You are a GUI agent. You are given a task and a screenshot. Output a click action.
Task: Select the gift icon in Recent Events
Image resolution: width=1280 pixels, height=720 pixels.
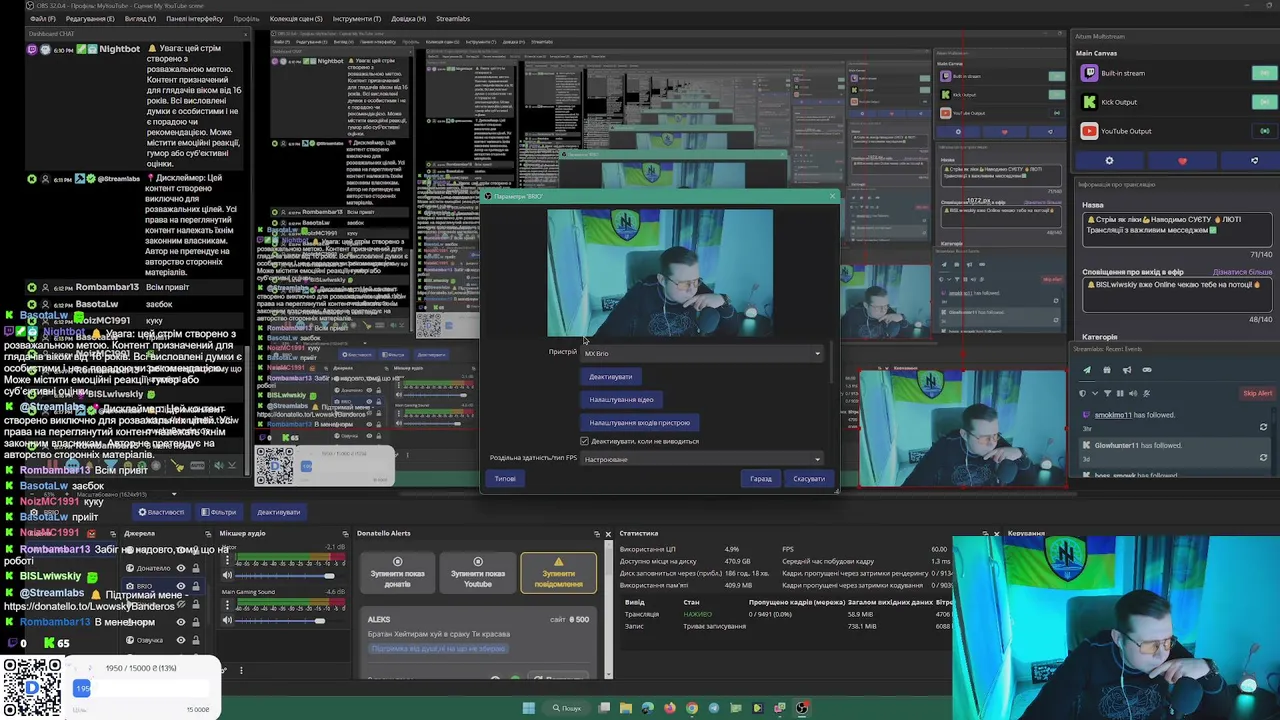coord(1107,370)
